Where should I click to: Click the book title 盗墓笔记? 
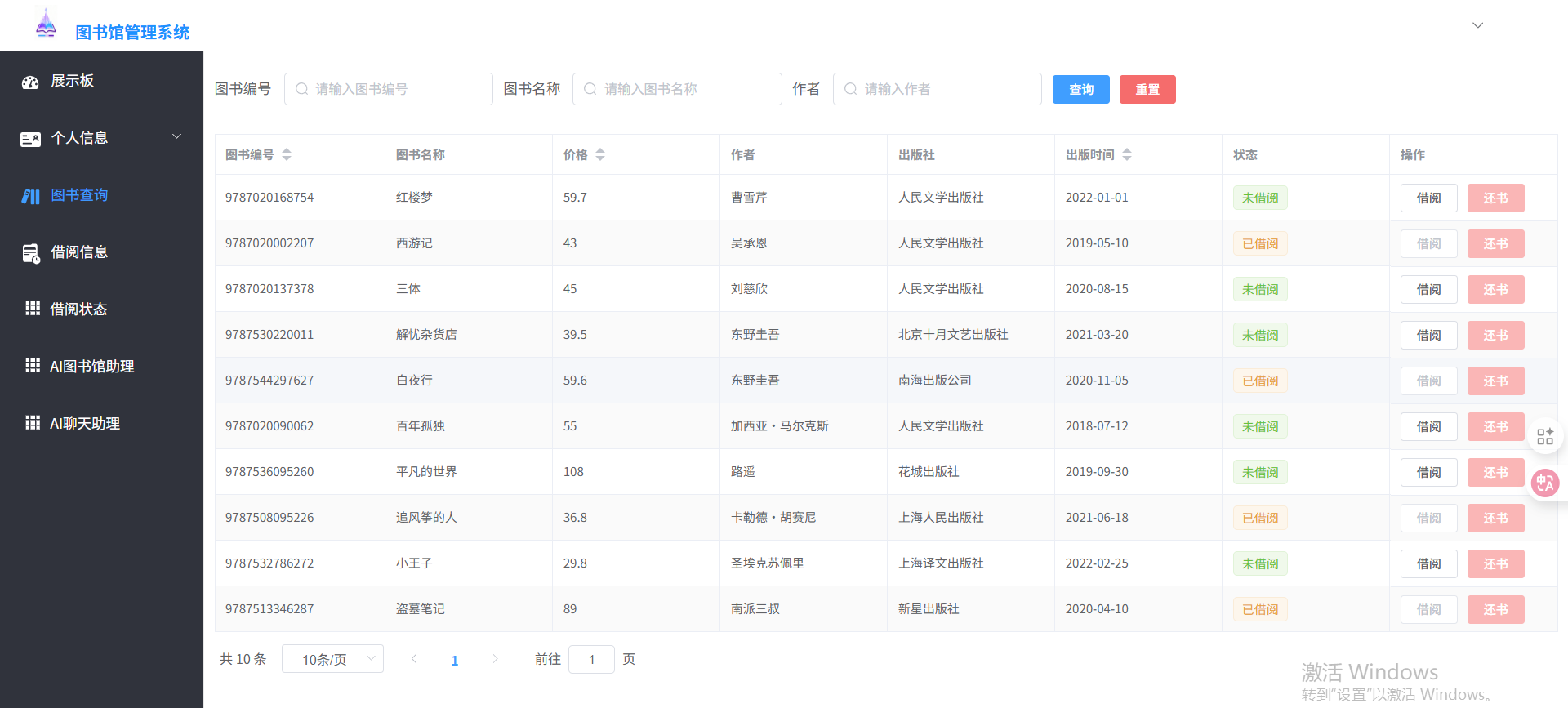point(421,609)
